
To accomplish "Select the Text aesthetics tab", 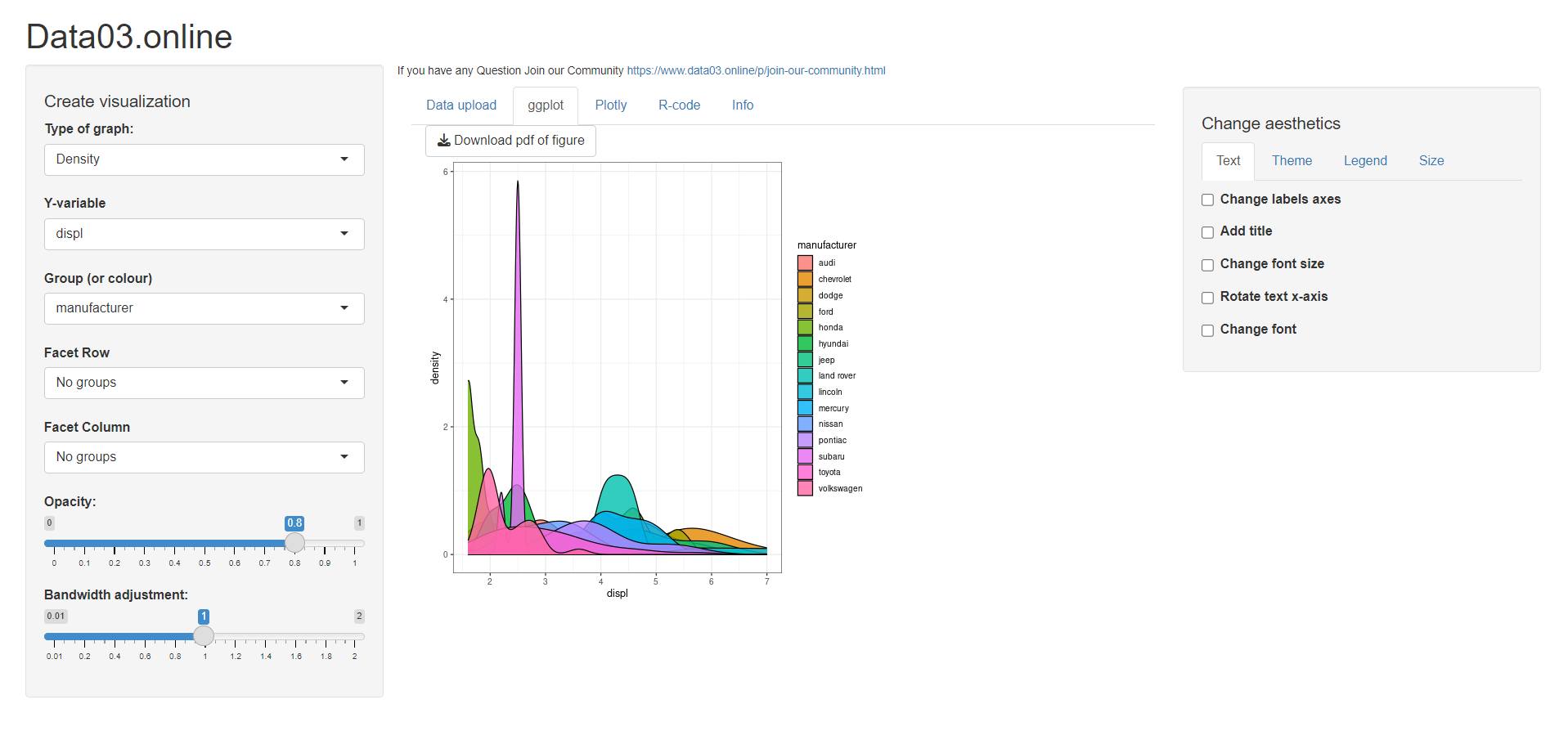I will click(x=1228, y=161).
